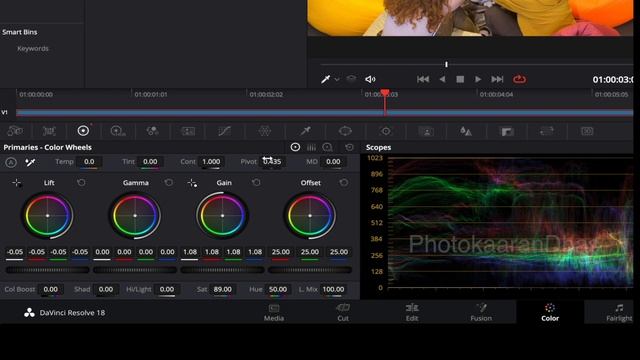Pick black point next to Lift
The image size is (640, 360).
(17, 183)
